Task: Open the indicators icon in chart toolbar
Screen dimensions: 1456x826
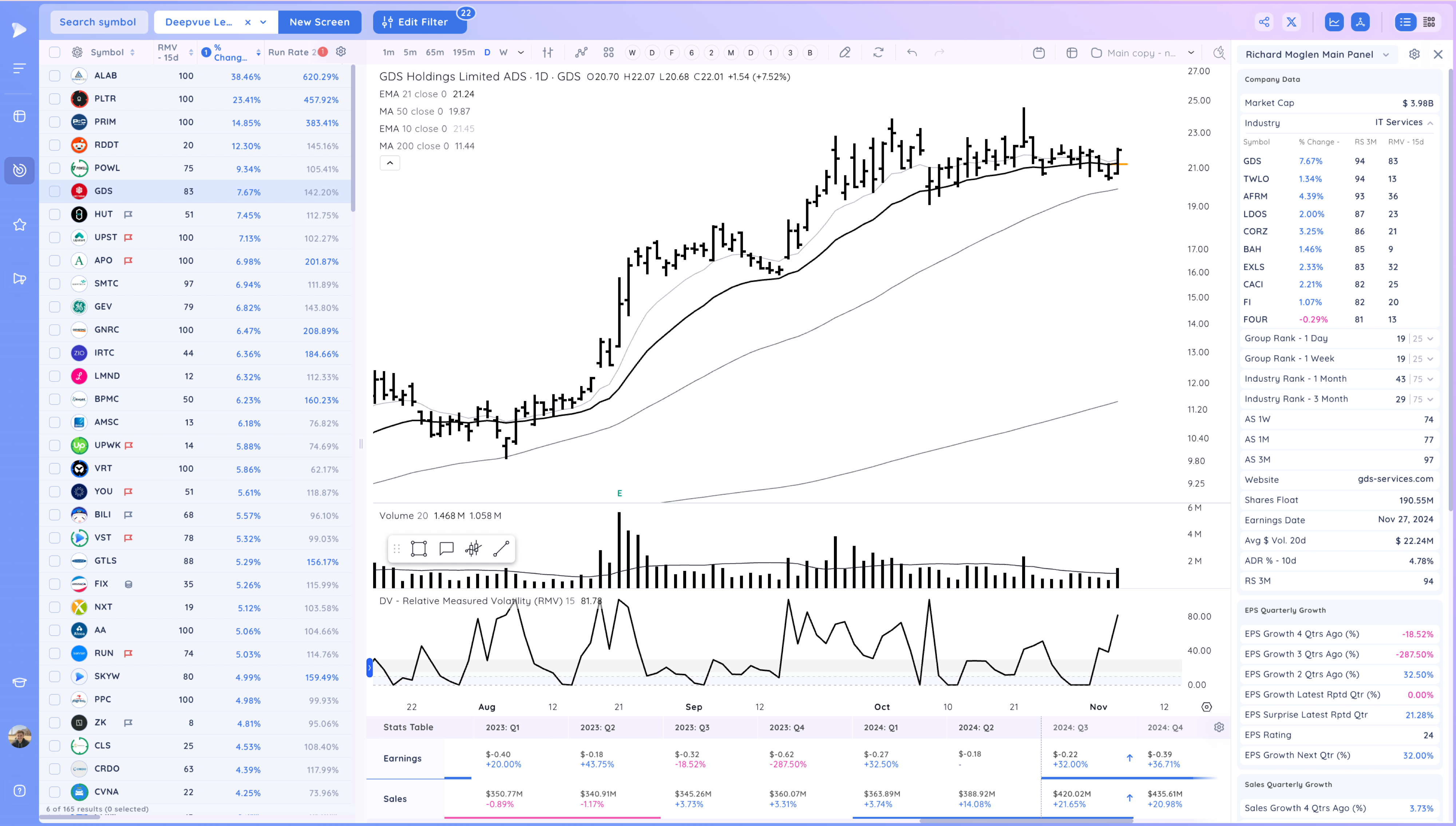Action: point(581,52)
